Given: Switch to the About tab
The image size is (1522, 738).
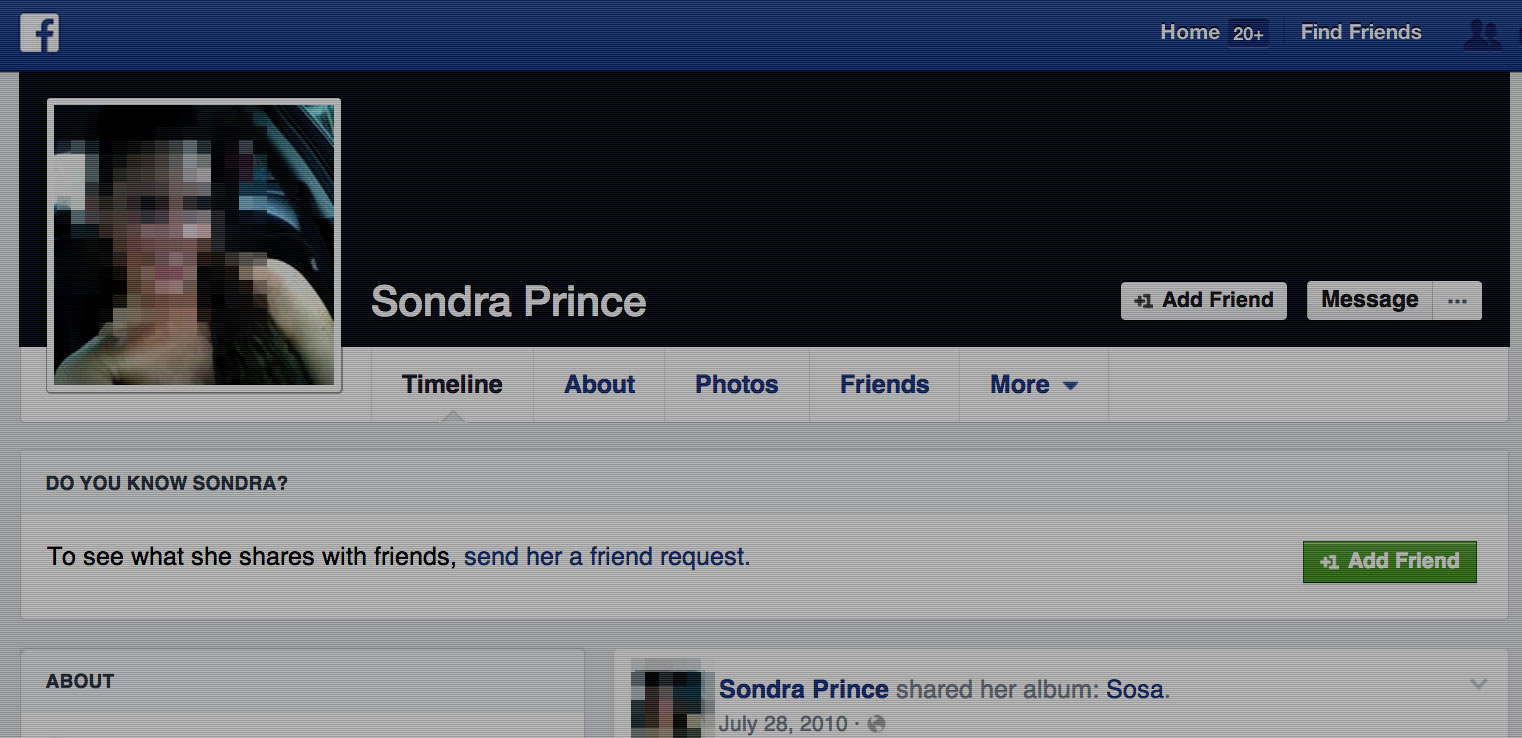Looking at the screenshot, I should (x=599, y=385).
